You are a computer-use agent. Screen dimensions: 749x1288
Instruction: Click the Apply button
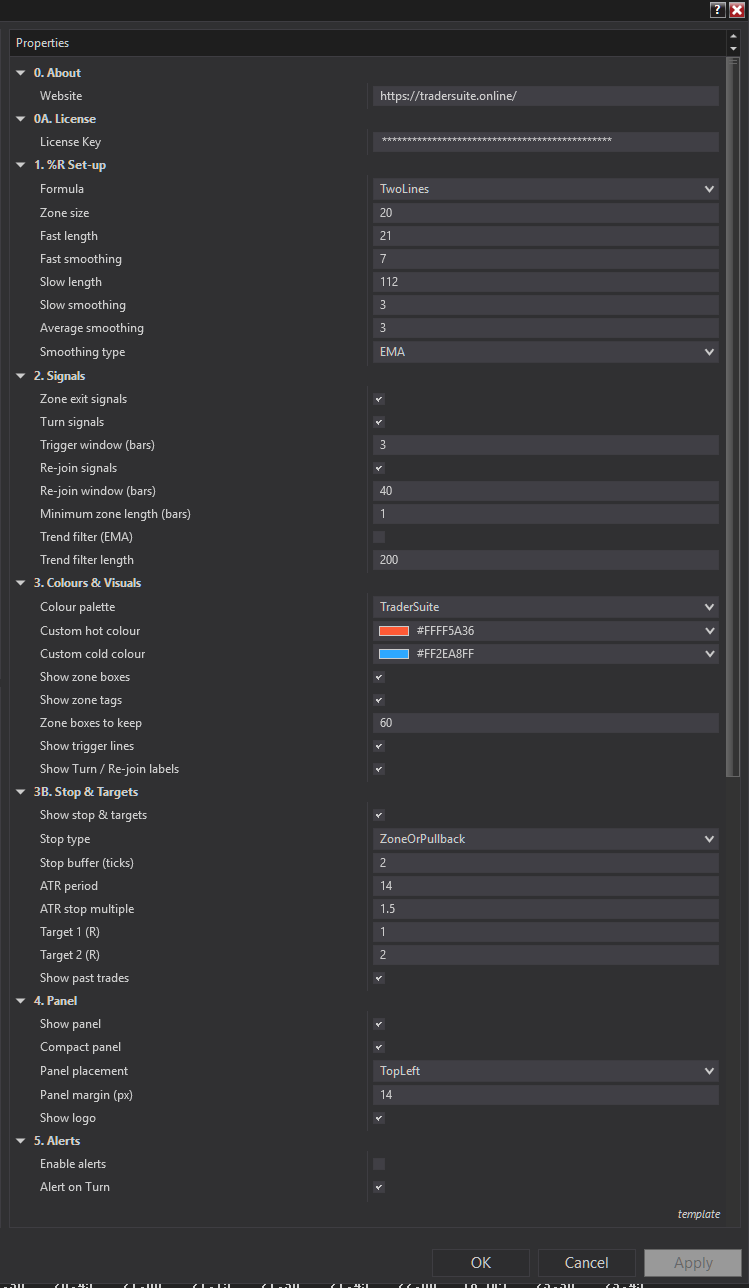click(693, 1263)
